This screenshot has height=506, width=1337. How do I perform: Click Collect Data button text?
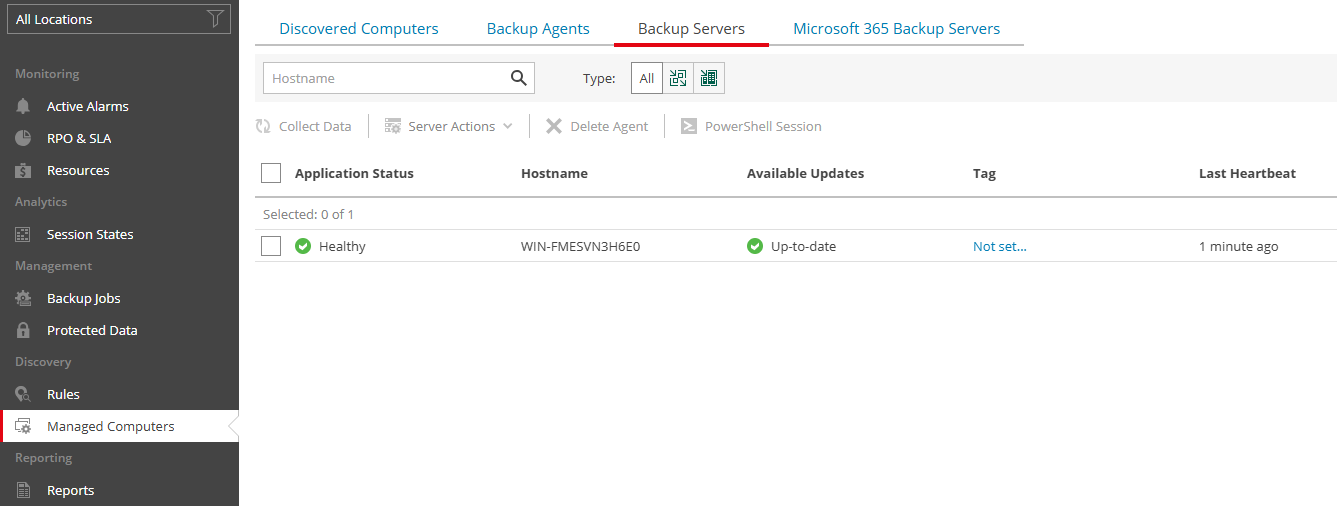tap(315, 126)
